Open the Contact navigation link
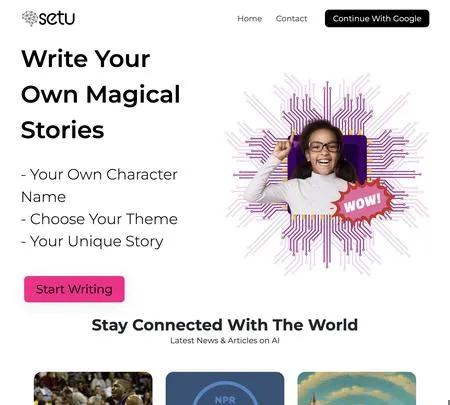Viewport: 450px width, 405px height. 291,19
